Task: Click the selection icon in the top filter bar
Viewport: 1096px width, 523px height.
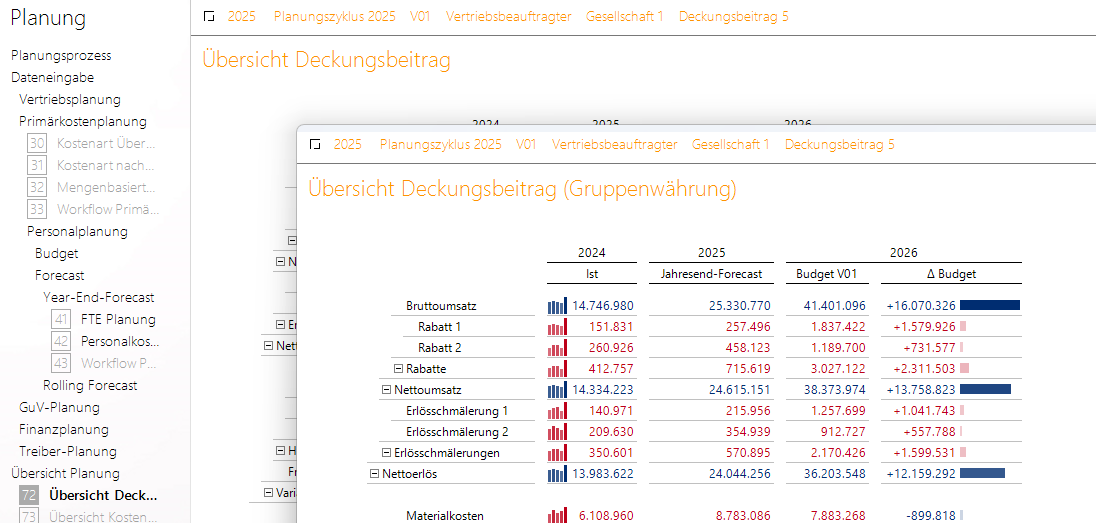Action: pos(208,16)
